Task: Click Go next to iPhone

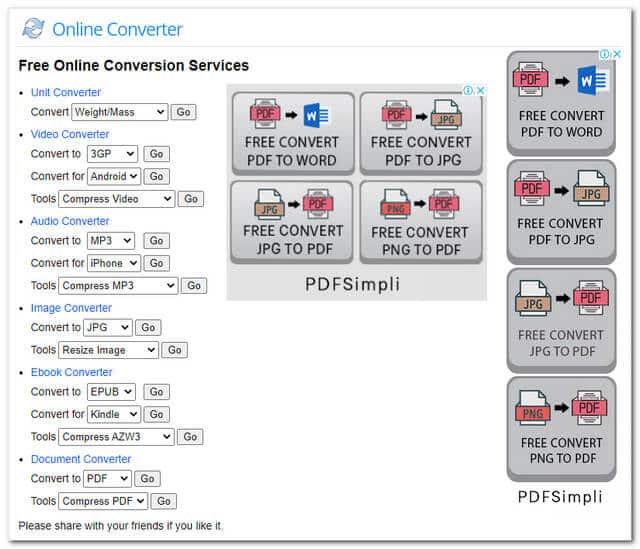Action: pyautogui.click(x=156, y=263)
